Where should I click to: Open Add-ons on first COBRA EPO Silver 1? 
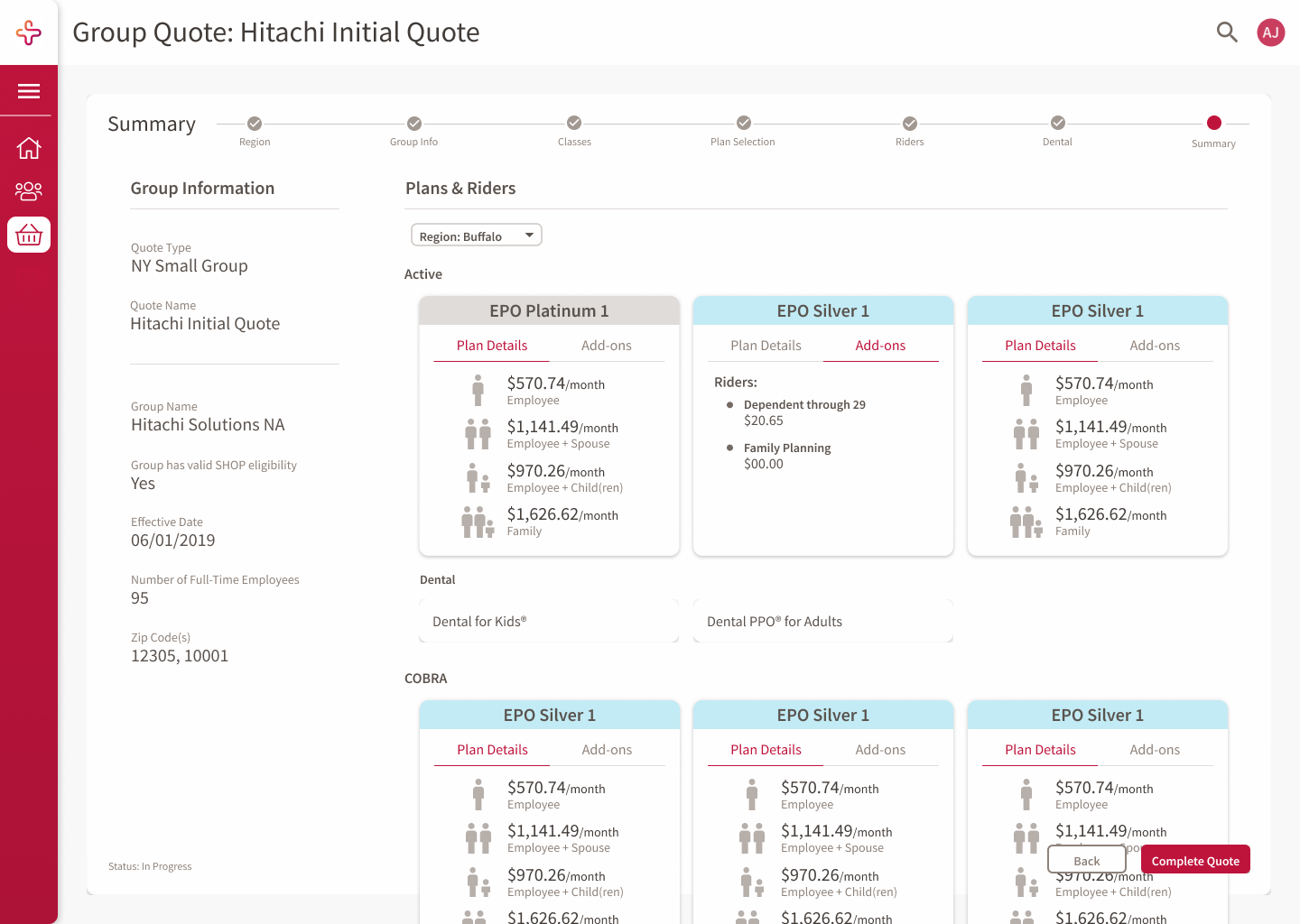coord(607,750)
